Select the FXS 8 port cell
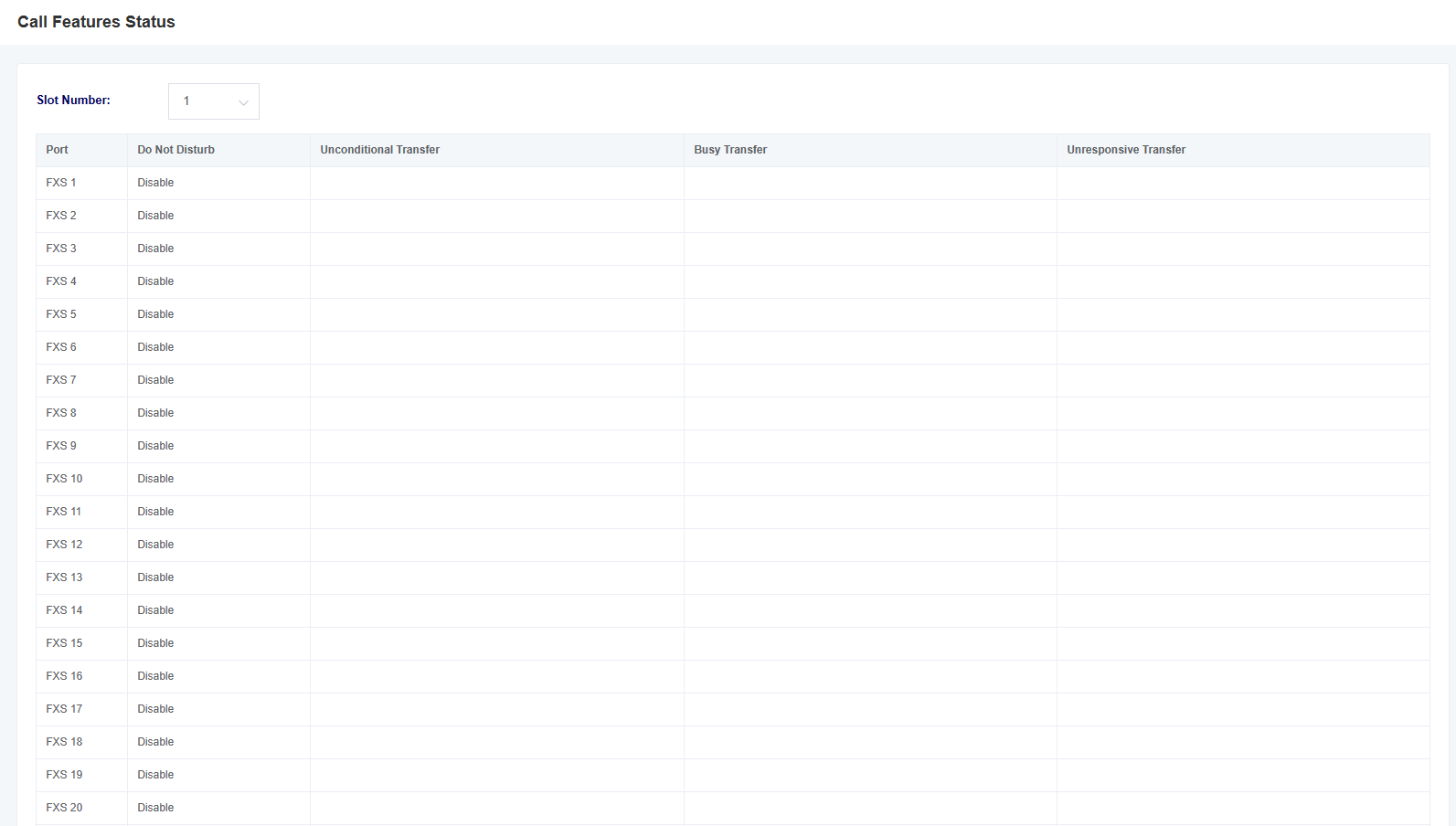1456x826 pixels. pos(81,413)
